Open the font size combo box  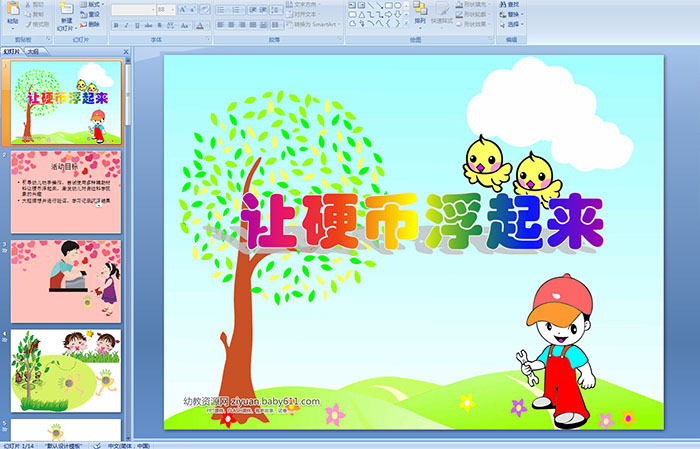166,10
